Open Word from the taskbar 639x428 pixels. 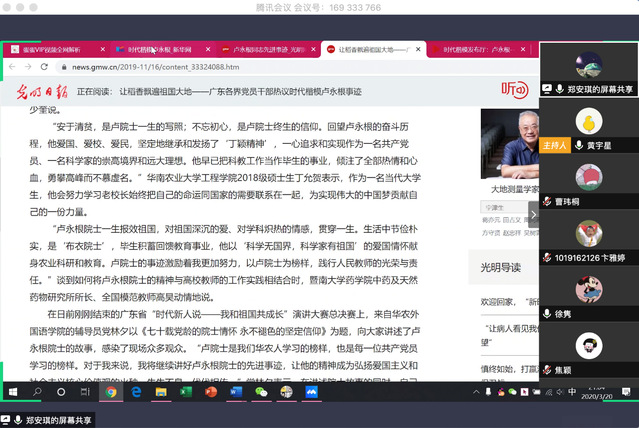[x=237, y=393]
